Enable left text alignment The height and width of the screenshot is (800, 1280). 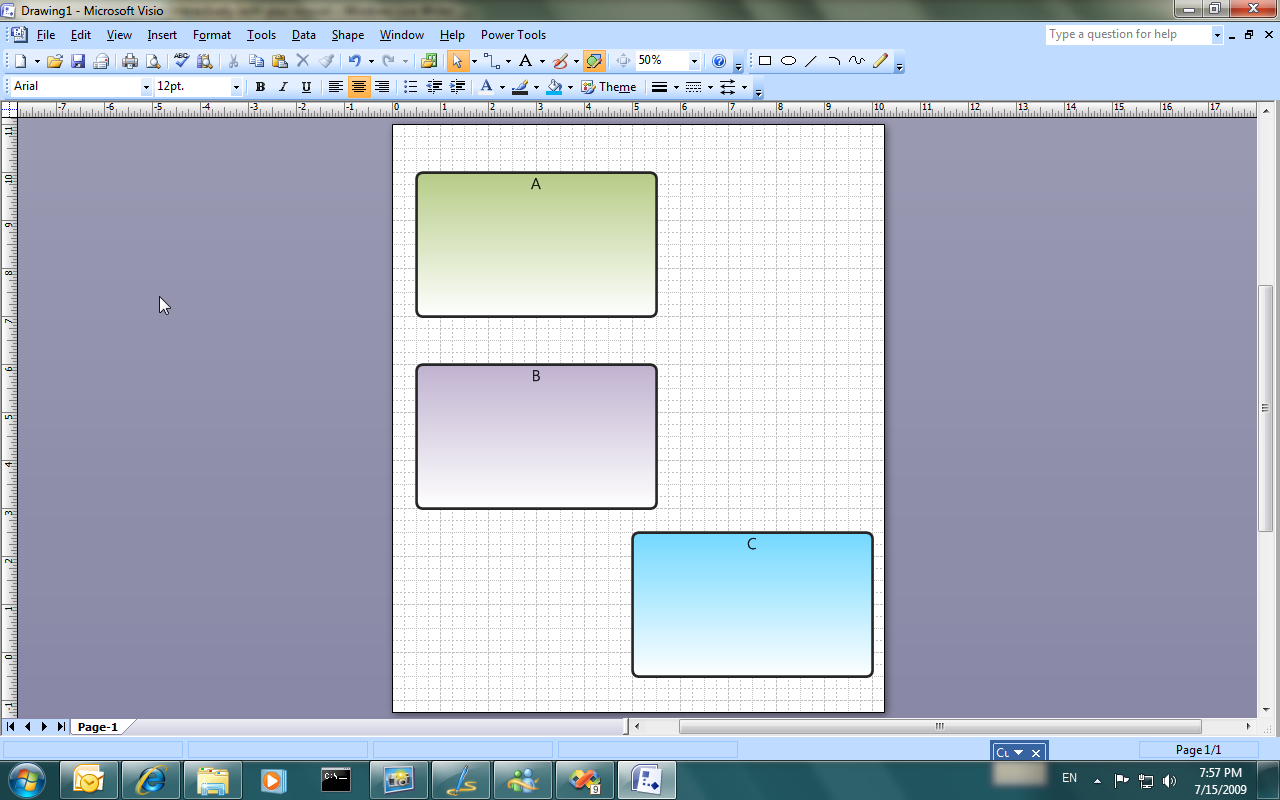click(x=336, y=87)
